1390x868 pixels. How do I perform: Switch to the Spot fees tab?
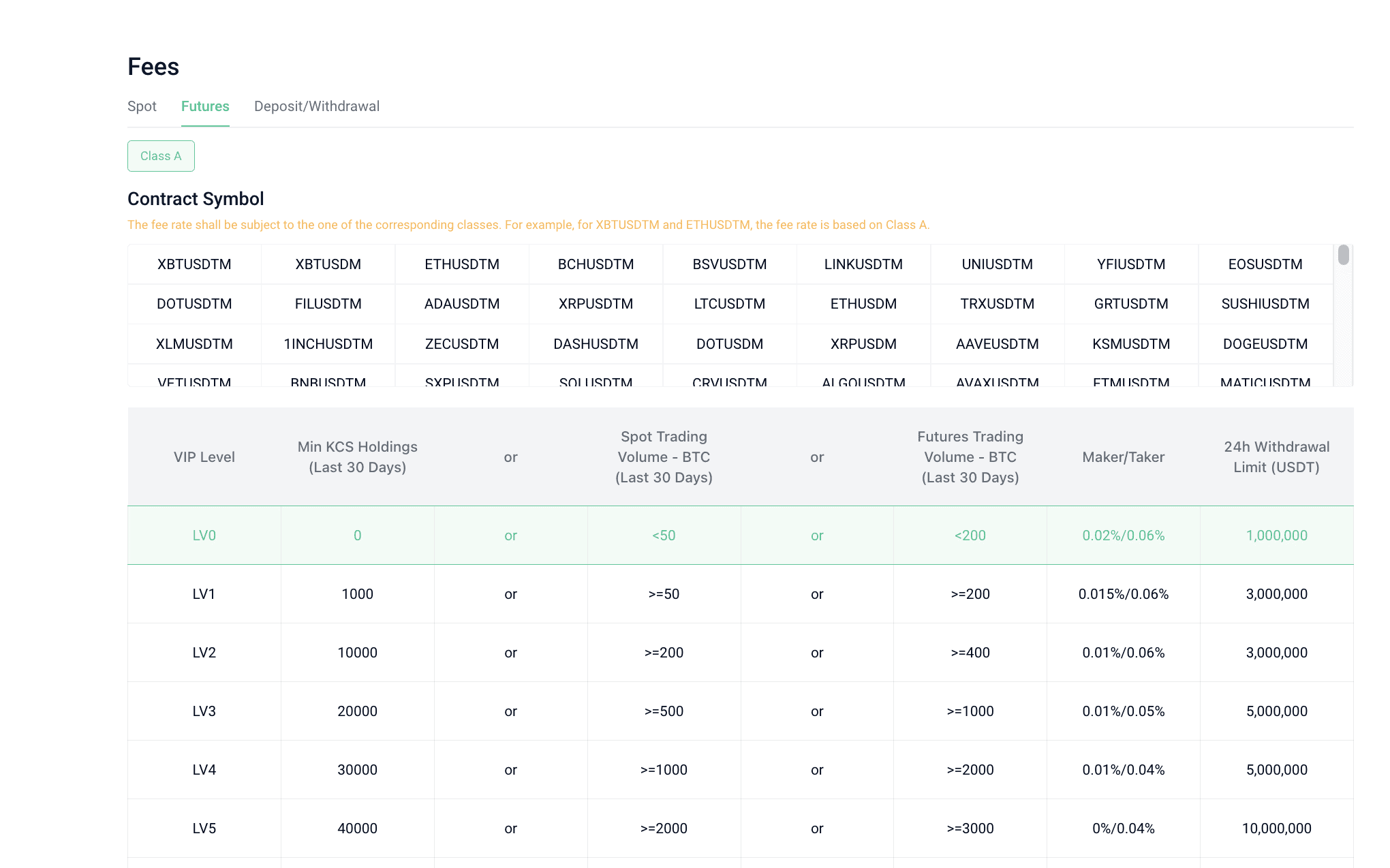142,106
